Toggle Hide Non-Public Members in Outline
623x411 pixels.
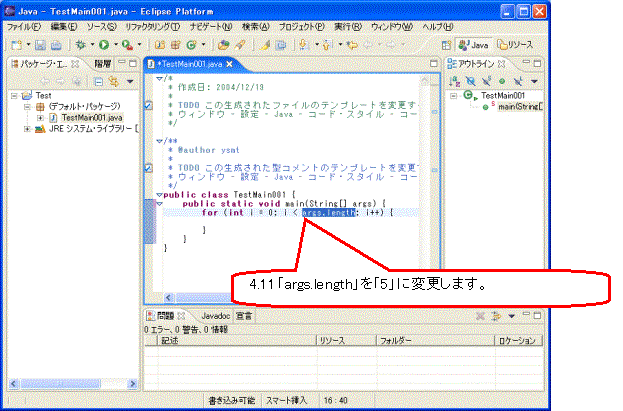pyautogui.click(x=502, y=81)
